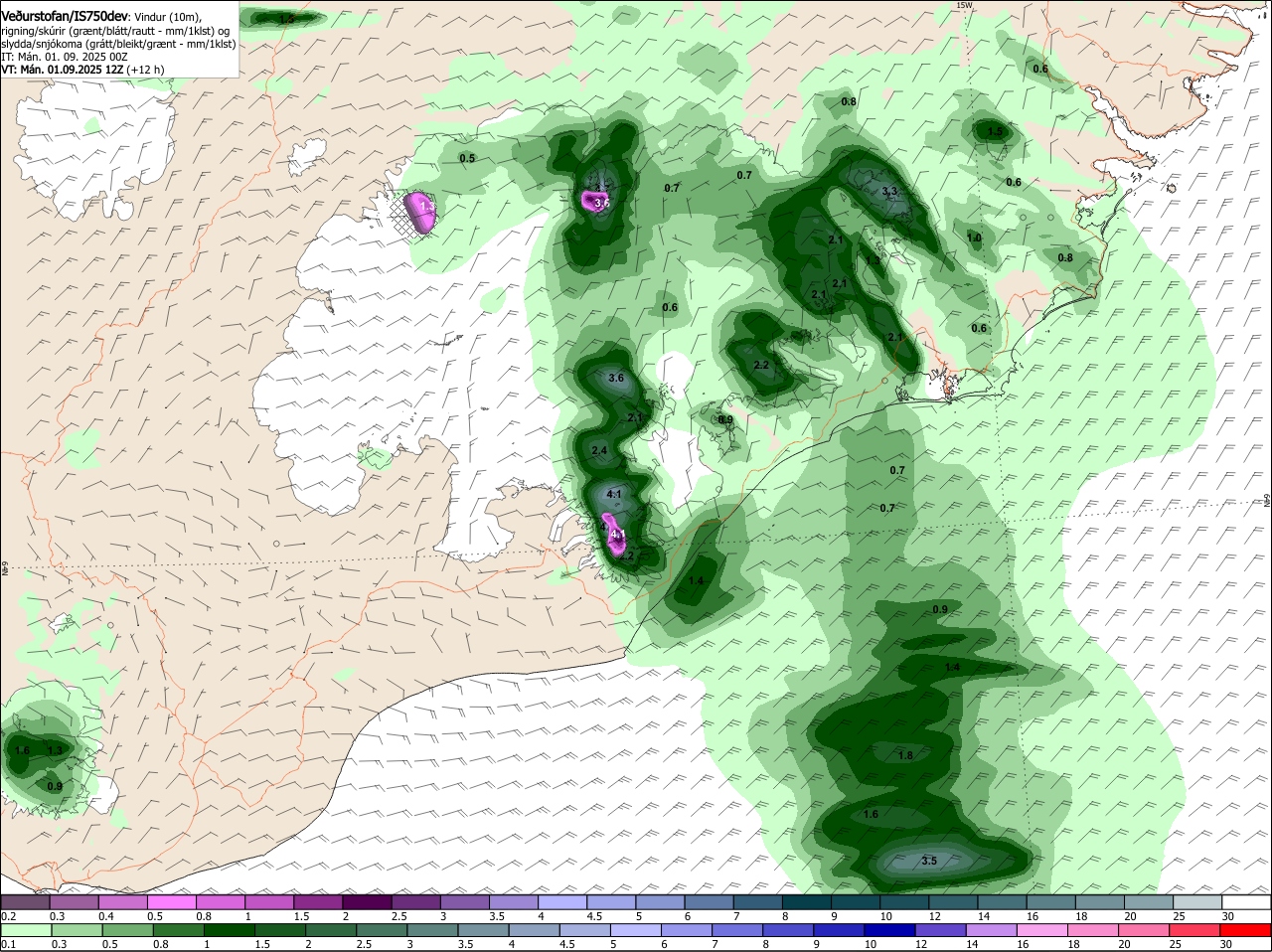Click the IT: Mán. 01. 09. 2025 00Z line

click(65, 57)
